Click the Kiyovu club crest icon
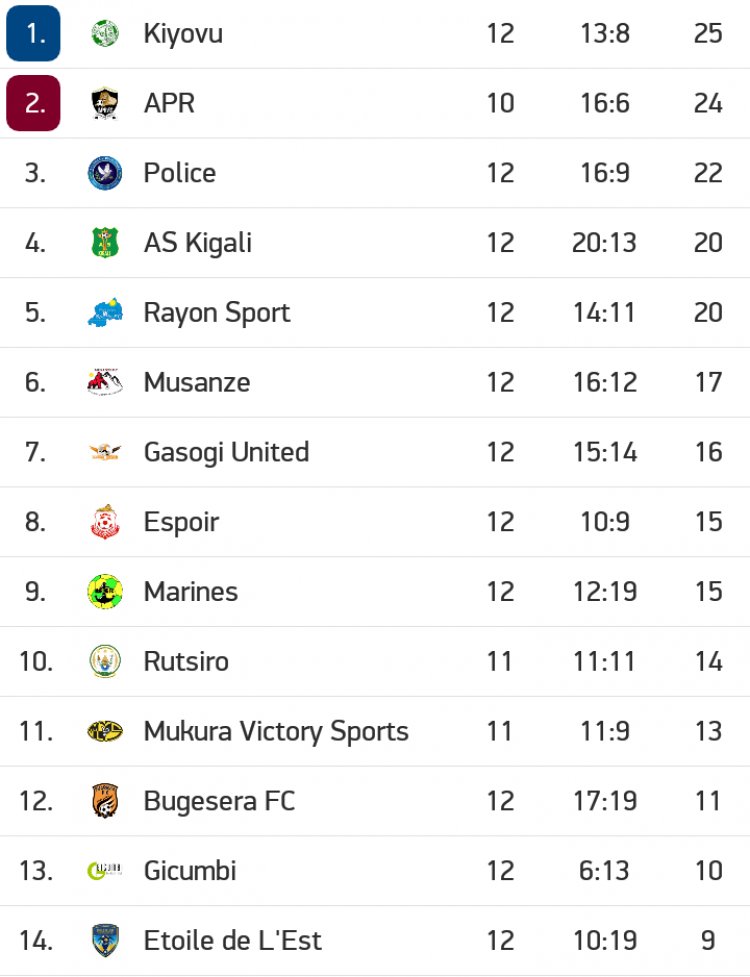The width and height of the screenshot is (750, 977). tap(105, 34)
